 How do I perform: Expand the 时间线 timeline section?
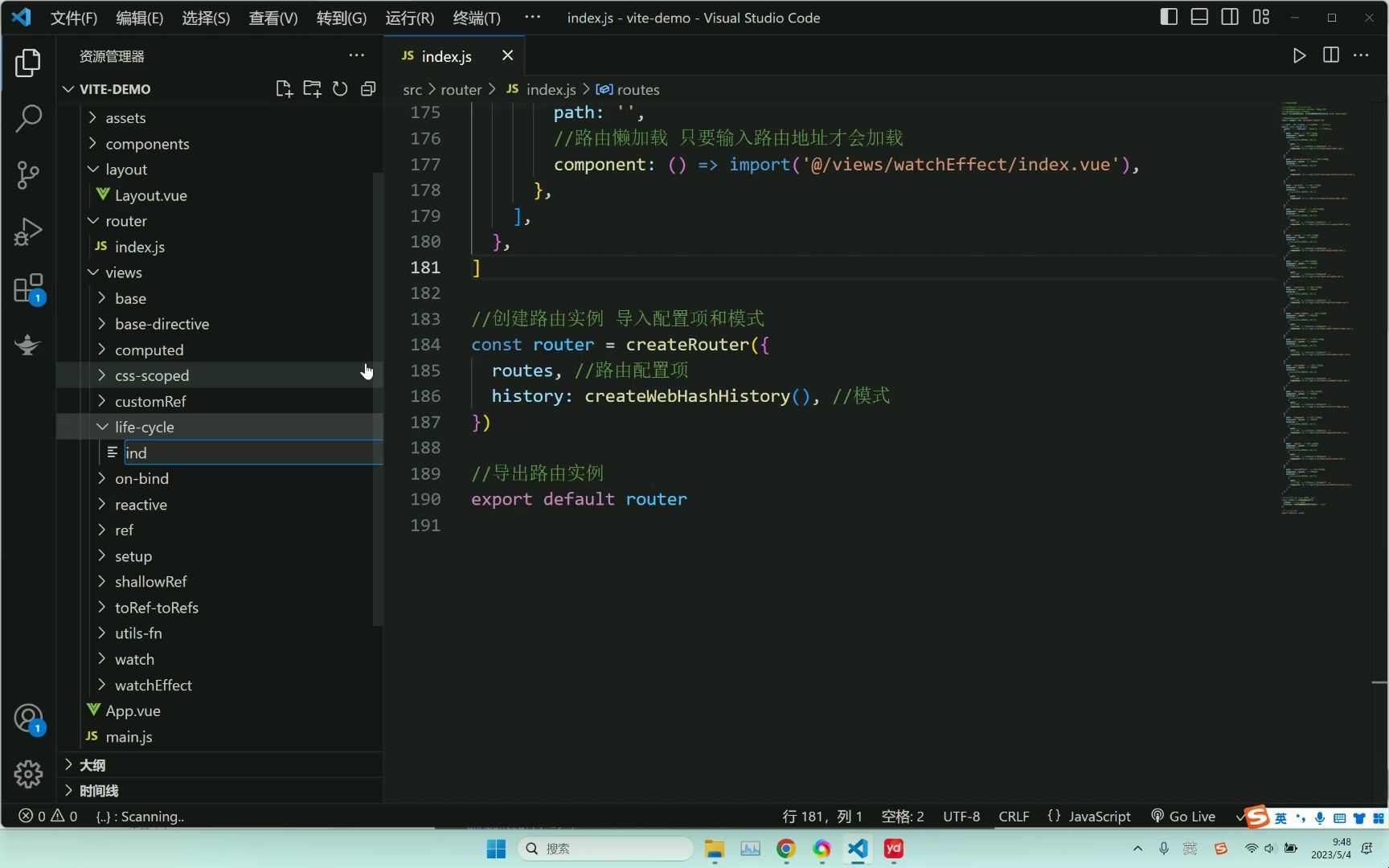pos(219,791)
